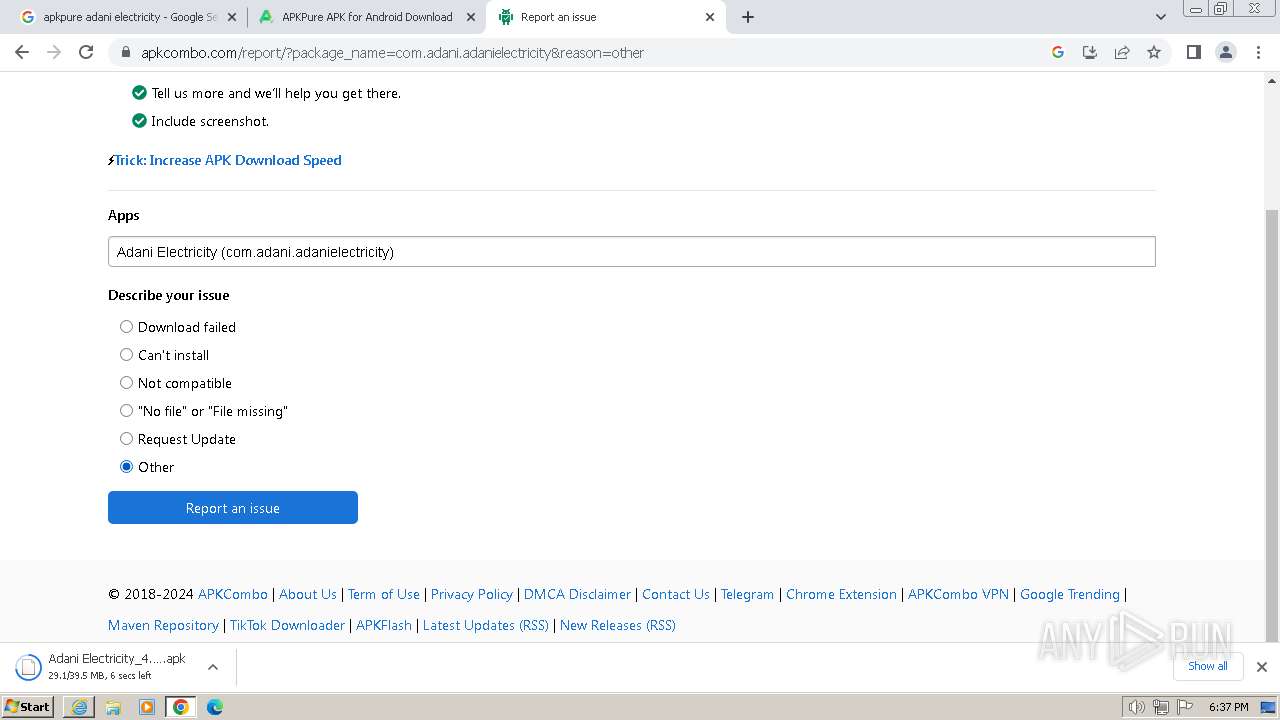Click the share page icon in the address bar
The width and height of the screenshot is (1280, 720).
1122,52
